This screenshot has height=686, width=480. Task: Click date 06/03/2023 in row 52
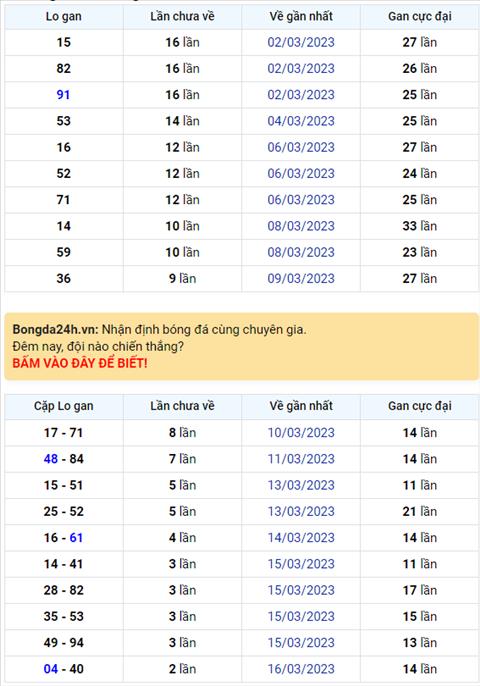tap(301, 174)
